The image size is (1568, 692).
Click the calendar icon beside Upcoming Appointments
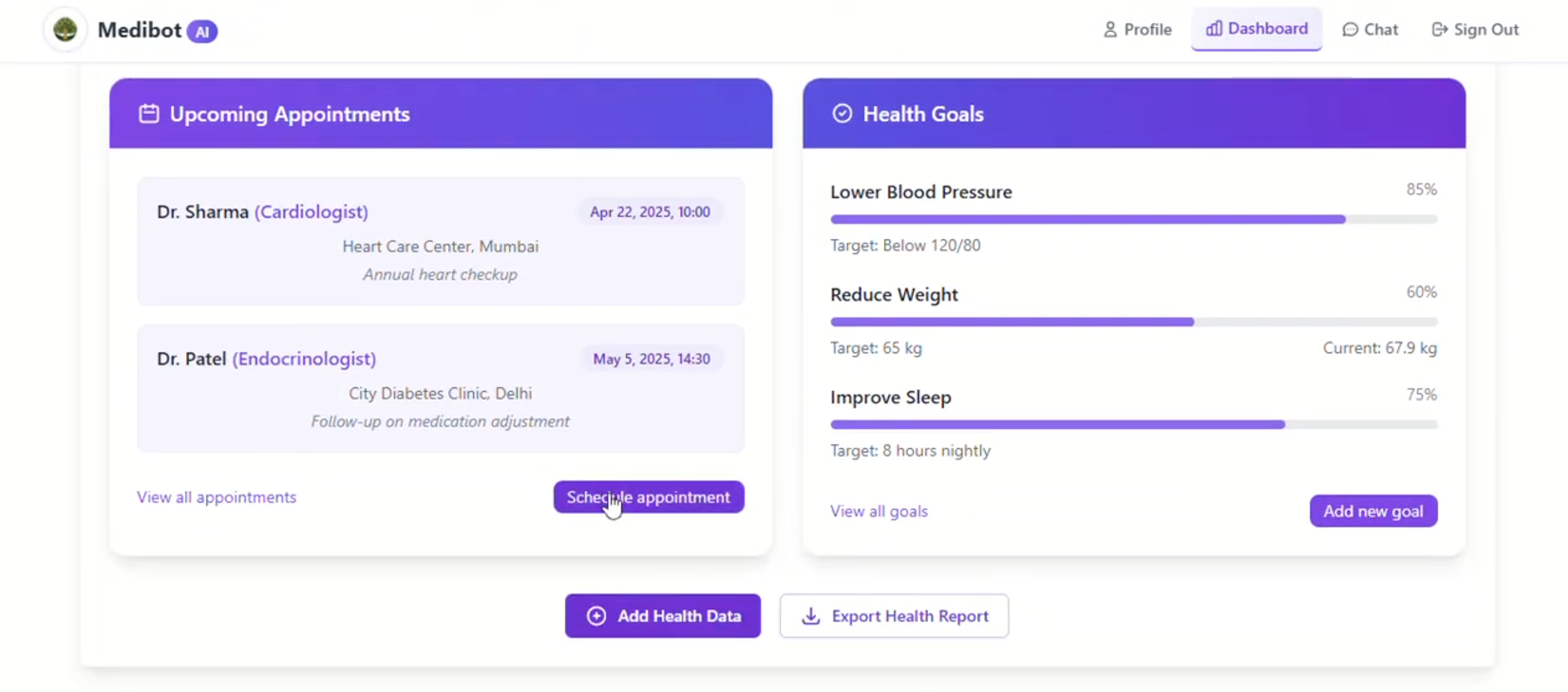148,114
